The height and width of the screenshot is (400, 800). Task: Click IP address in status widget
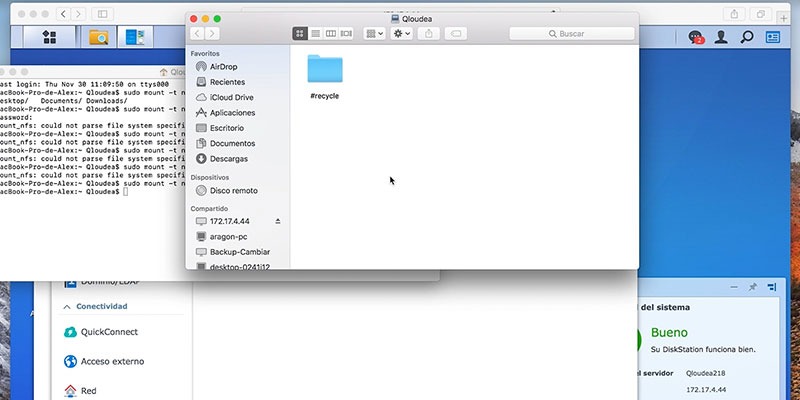pyautogui.click(x=706, y=390)
